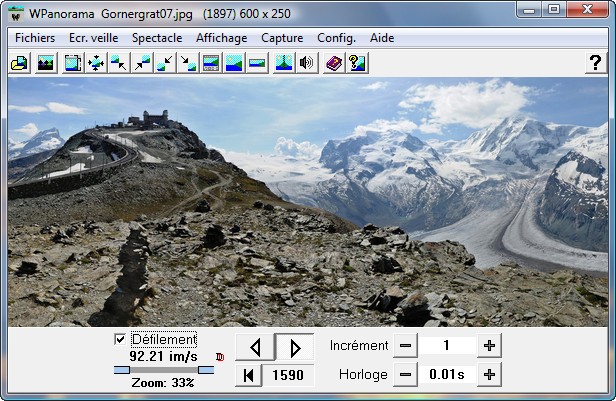Open the Capture menu
The height and width of the screenshot is (401, 616).
282,37
